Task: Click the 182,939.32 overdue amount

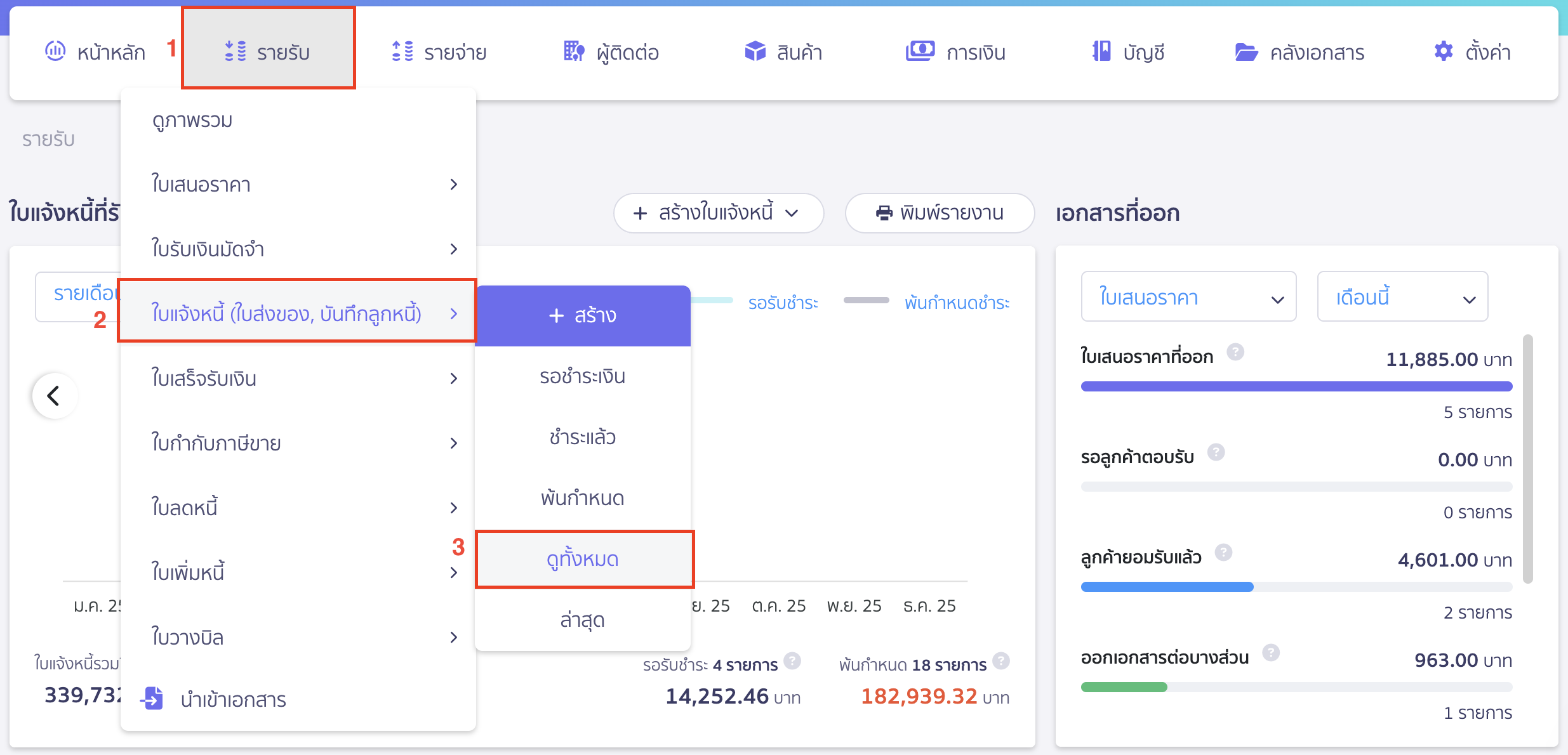Action: [919, 697]
